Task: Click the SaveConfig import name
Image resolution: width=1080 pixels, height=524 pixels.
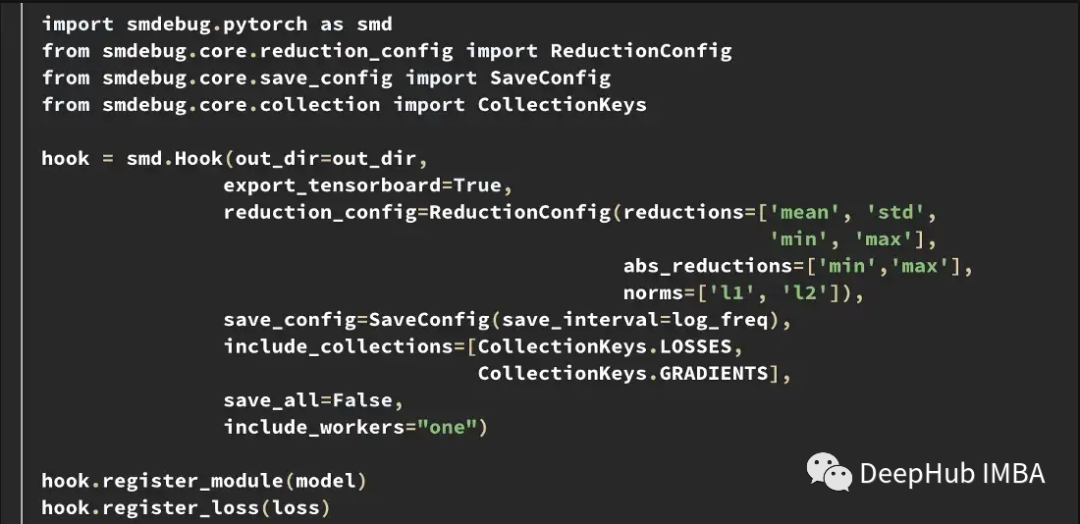Action: tap(550, 78)
